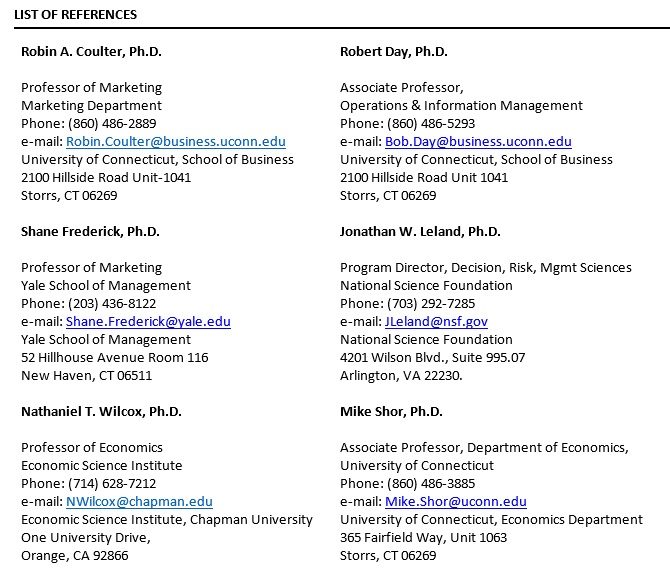Click the name Robin A. Coulter, Ph.D.
Image resolution: width=670 pixels, height=578 pixels.
click(x=91, y=51)
